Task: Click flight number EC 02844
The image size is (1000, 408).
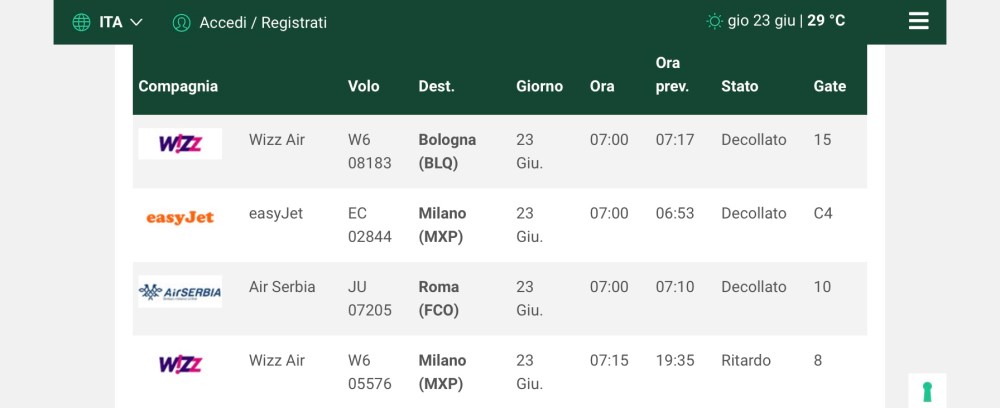Action: (369, 225)
